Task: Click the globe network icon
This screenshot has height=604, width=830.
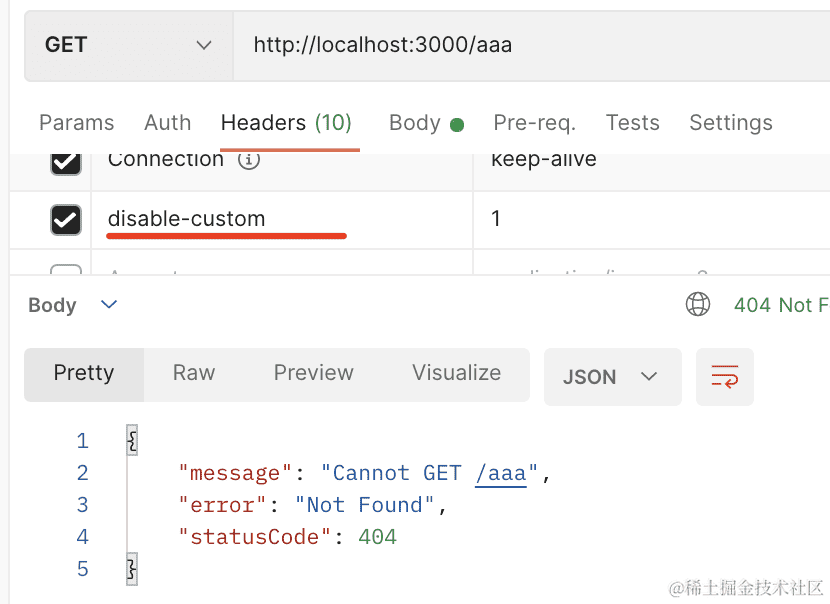Action: point(698,304)
